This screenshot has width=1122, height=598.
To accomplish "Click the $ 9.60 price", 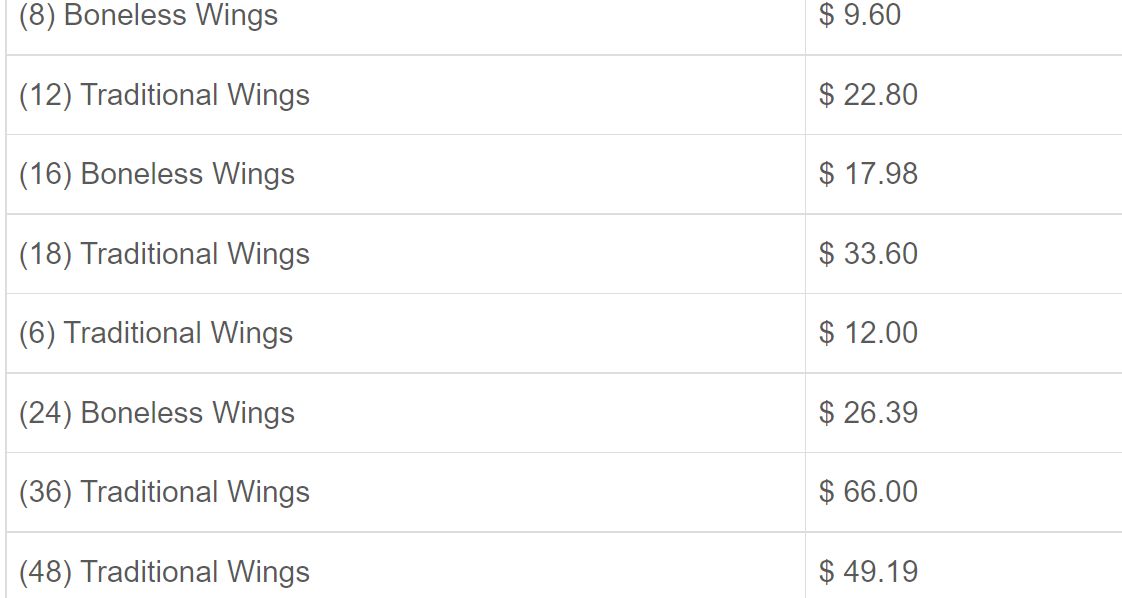I will 860,15.
